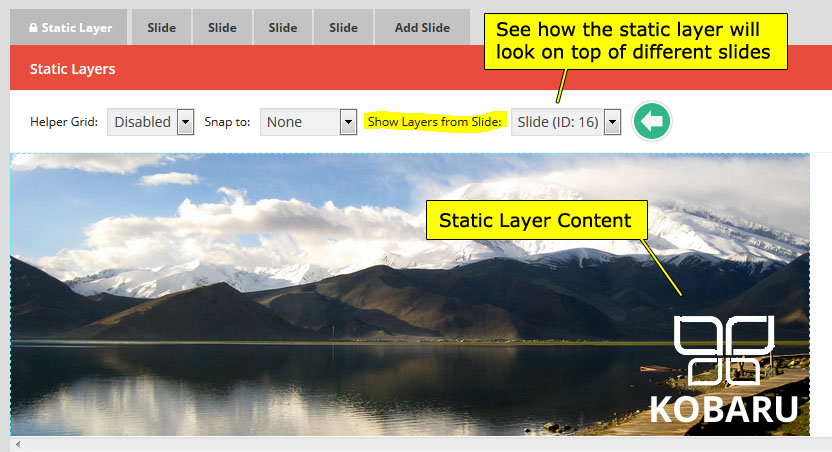Click the lock icon on Static Layer tab

click(32, 28)
